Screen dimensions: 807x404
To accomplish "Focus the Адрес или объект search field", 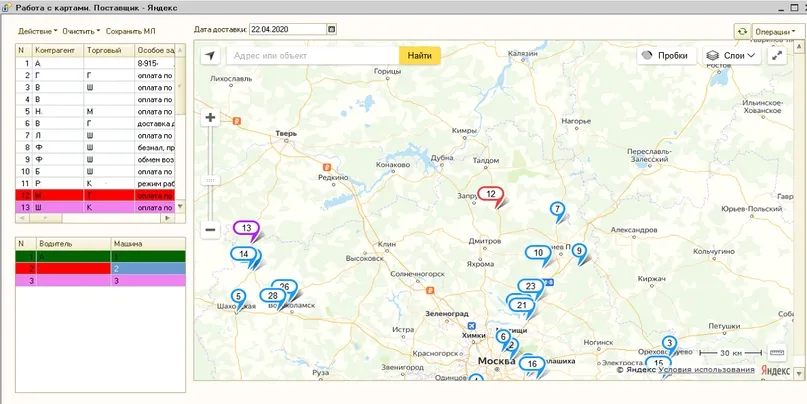I will coord(313,56).
